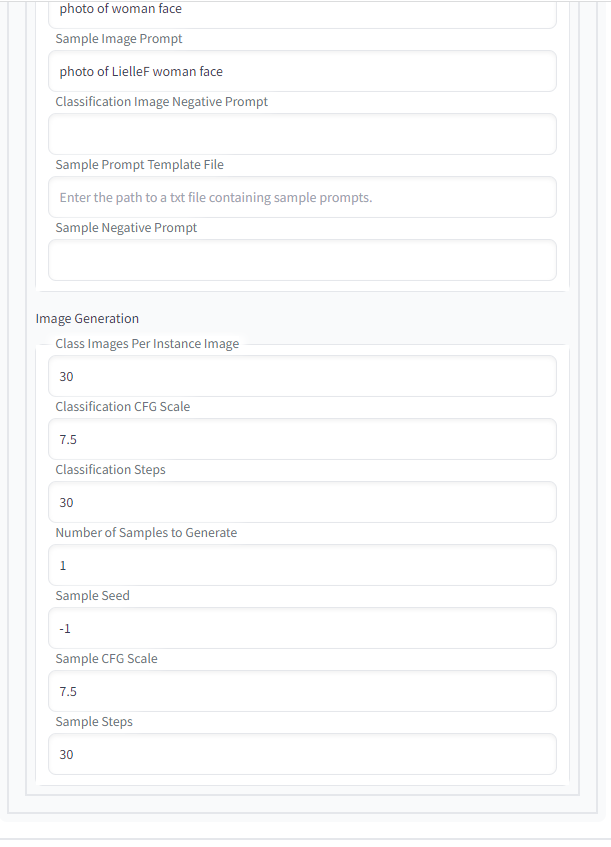
Task: Click the Classification Steps field showing 30
Action: point(300,502)
